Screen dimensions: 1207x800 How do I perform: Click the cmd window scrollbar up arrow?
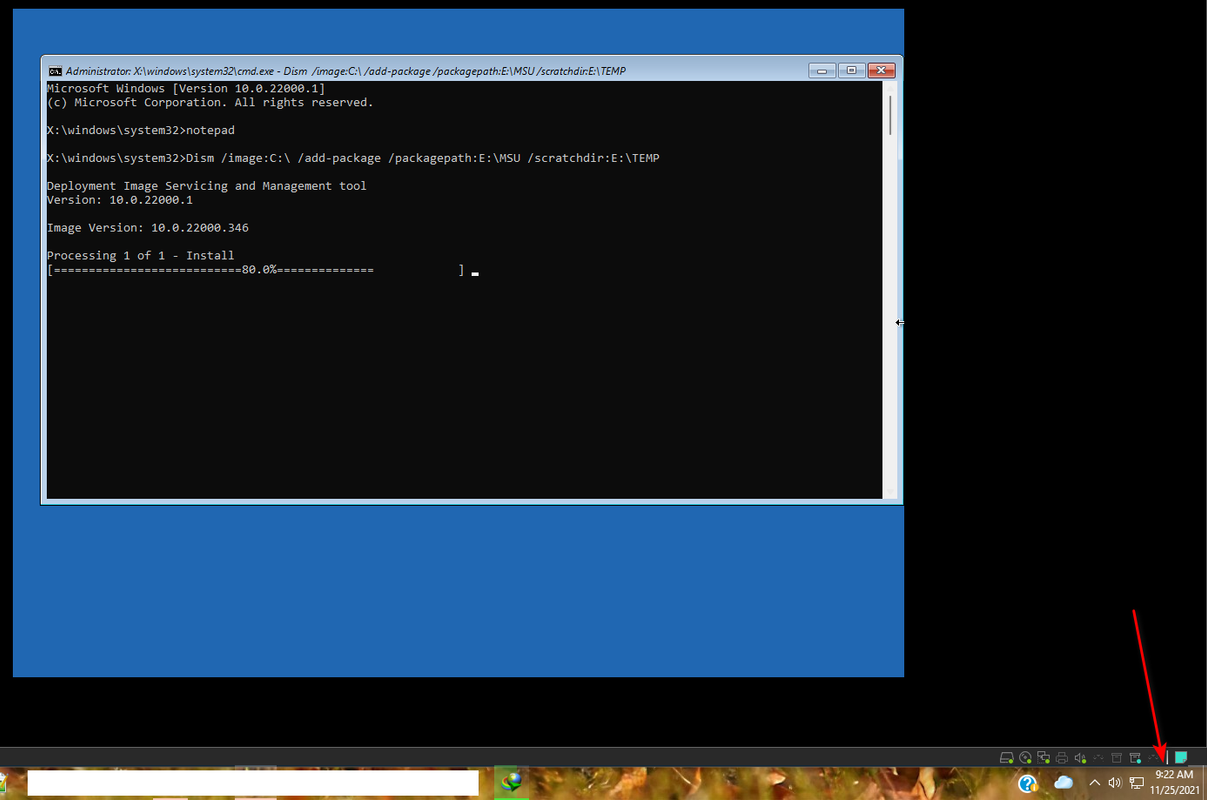coord(891,88)
